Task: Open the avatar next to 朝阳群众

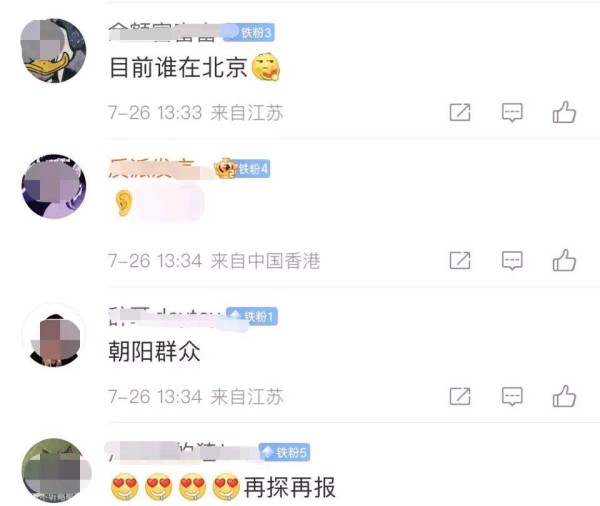Action: 54,335
